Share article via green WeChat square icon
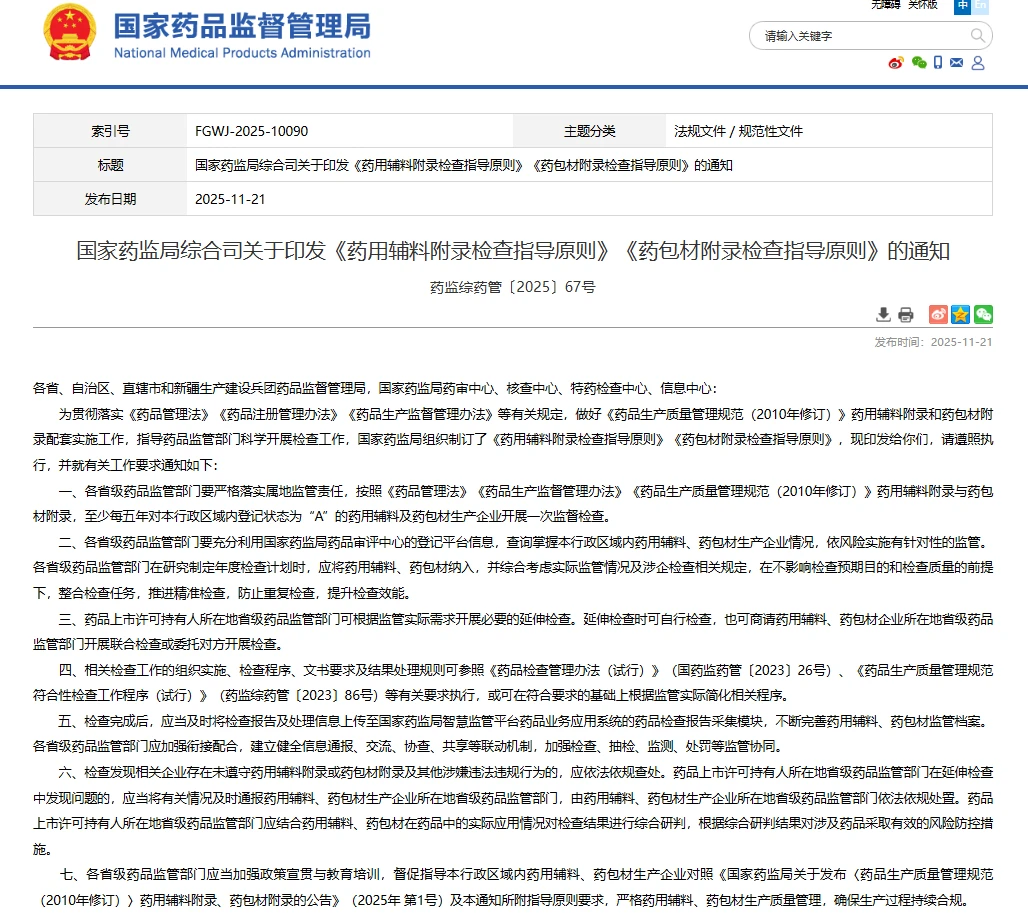This screenshot has height=924, width=1028. click(x=983, y=315)
